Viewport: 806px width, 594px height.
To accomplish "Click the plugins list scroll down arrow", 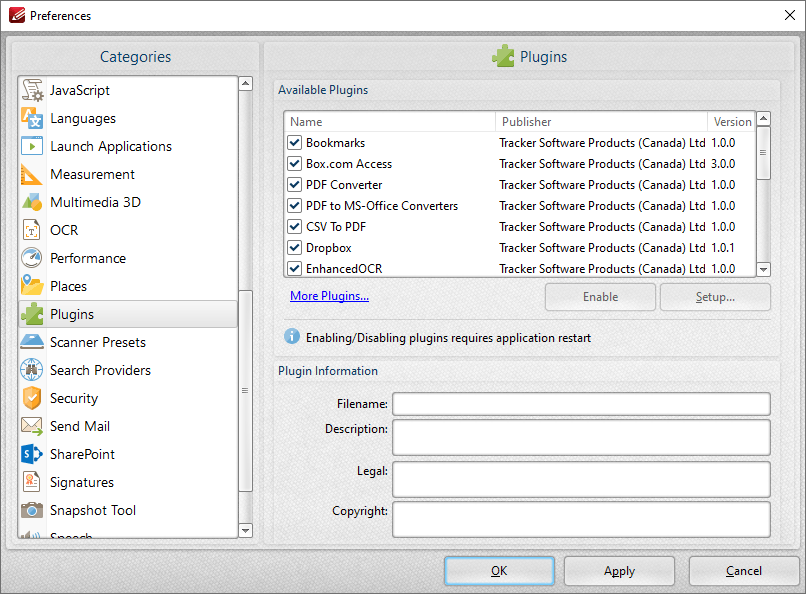I will 764,269.
